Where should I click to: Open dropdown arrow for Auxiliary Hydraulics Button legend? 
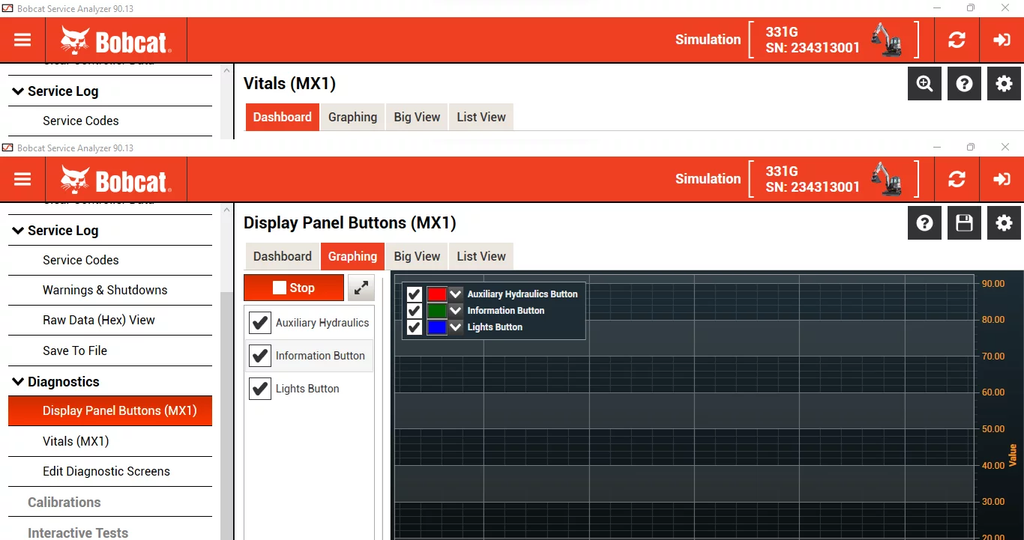tap(456, 294)
